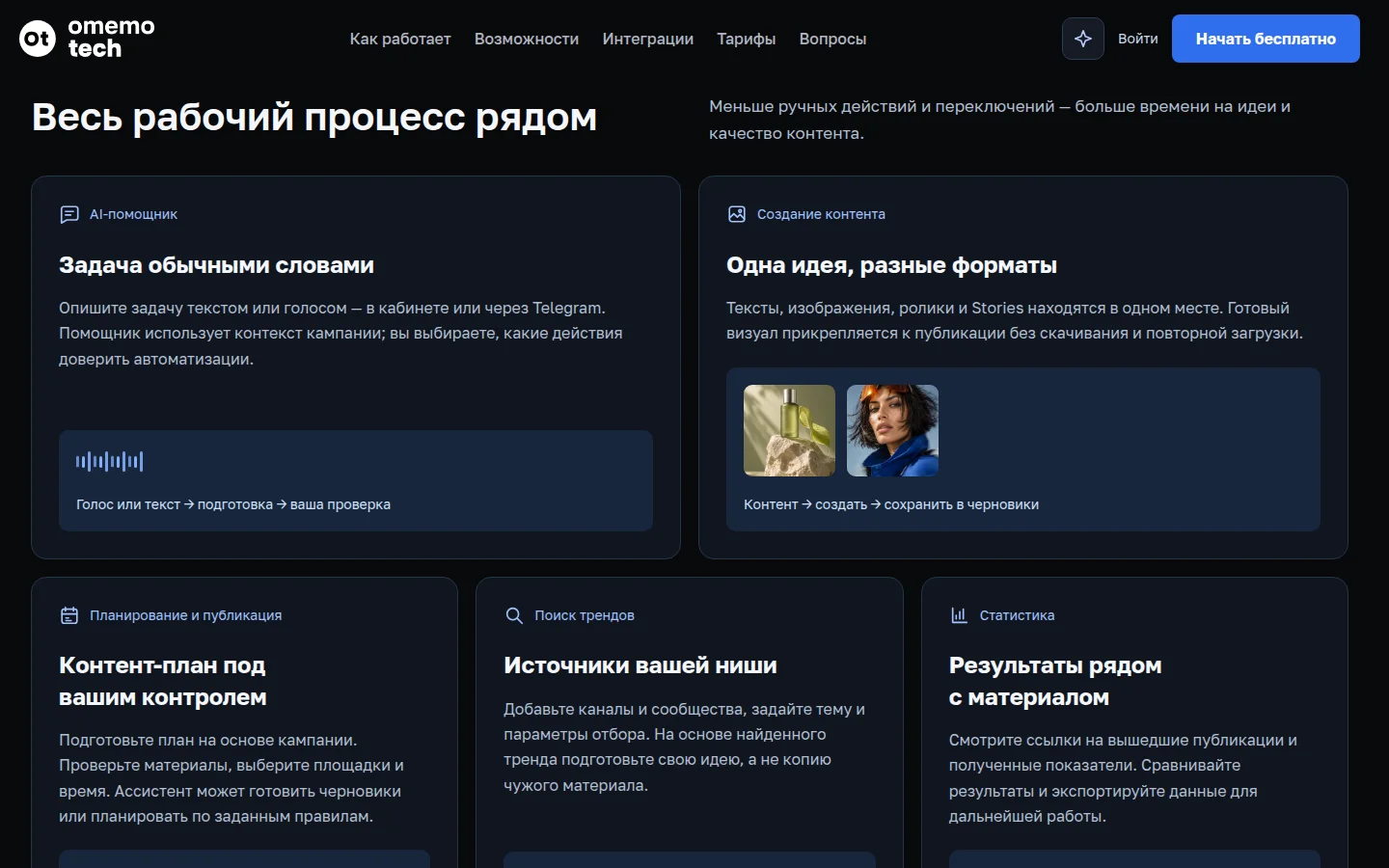The height and width of the screenshot is (868, 1389).
Task: Open the perfume bottle thumbnail
Action: 790,430
